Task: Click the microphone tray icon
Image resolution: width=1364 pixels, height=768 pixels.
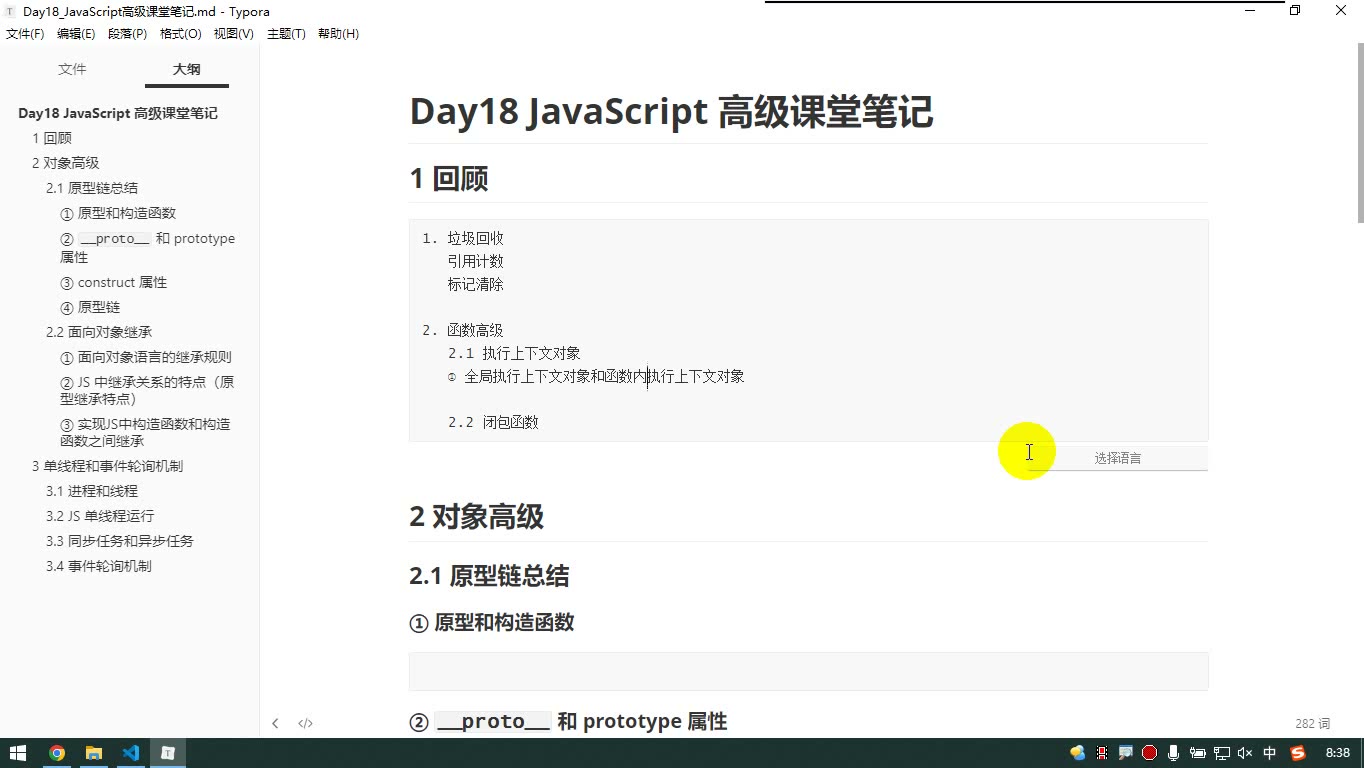Action: [1174, 753]
